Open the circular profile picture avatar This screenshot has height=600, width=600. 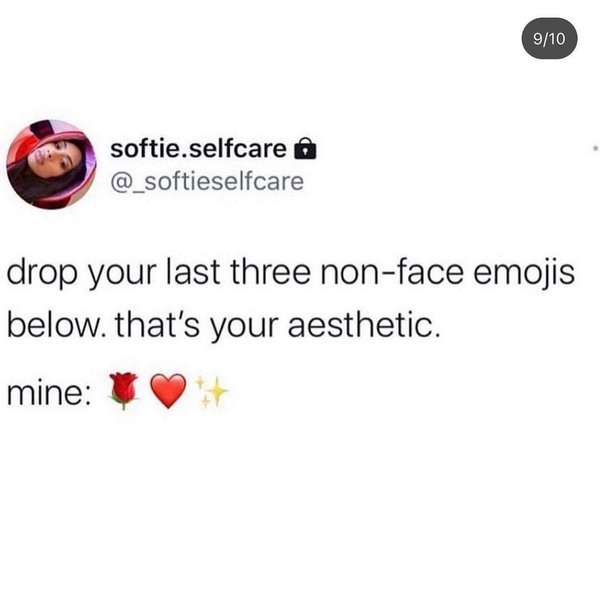(x=51, y=165)
